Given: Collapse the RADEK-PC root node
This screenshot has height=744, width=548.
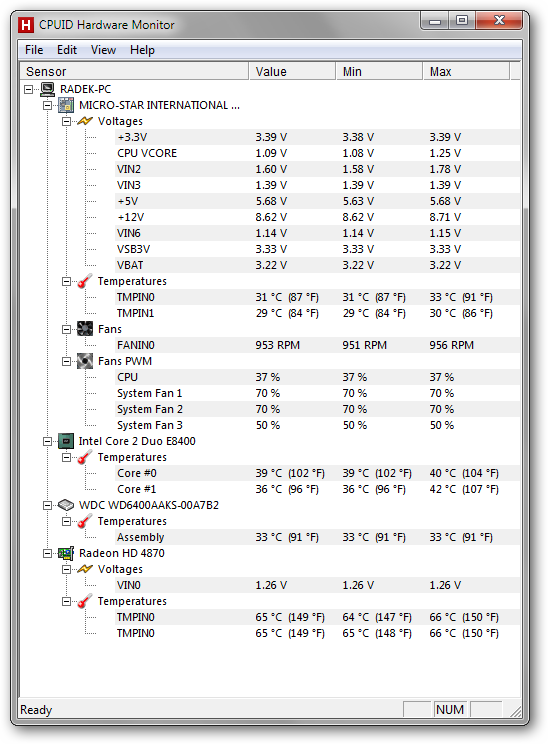Looking at the screenshot, I should (28, 89).
